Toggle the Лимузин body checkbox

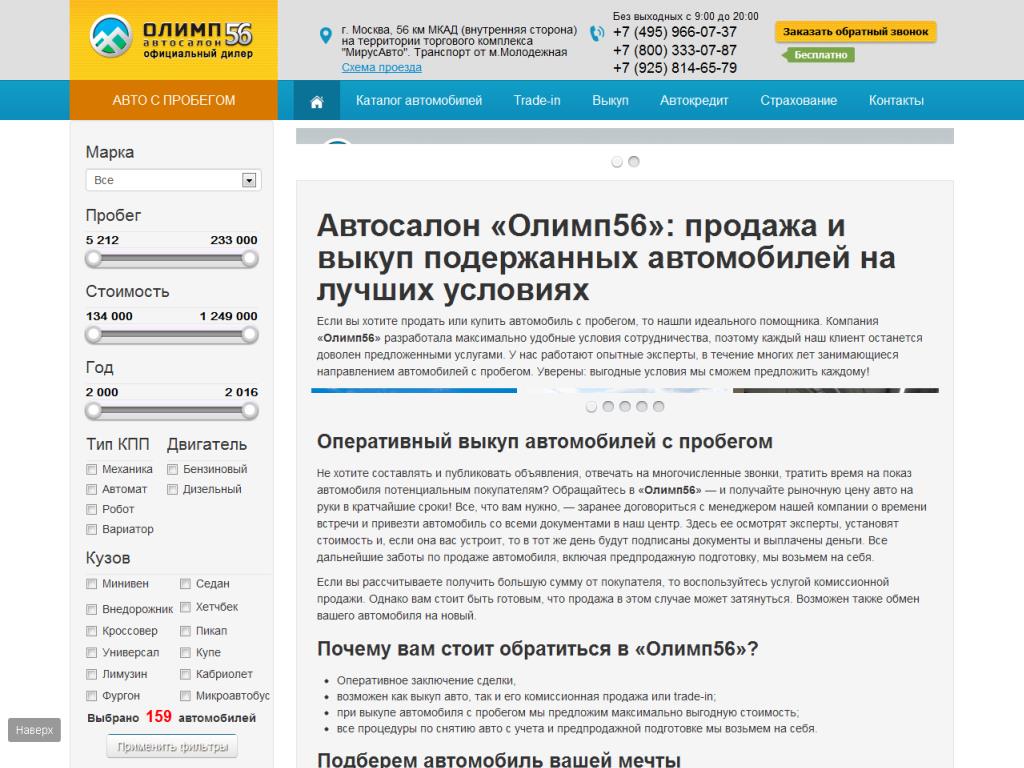[x=91, y=675]
